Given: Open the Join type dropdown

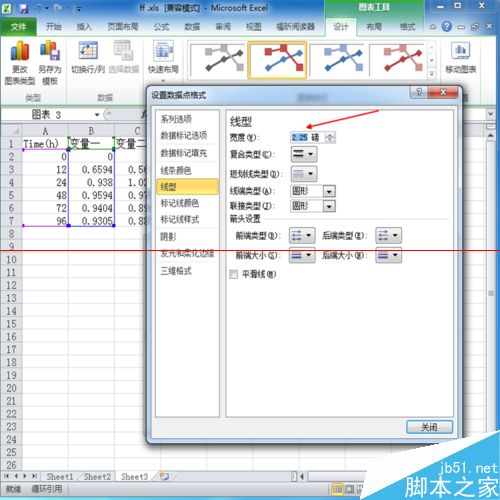Looking at the screenshot, I should tap(329, 206).
